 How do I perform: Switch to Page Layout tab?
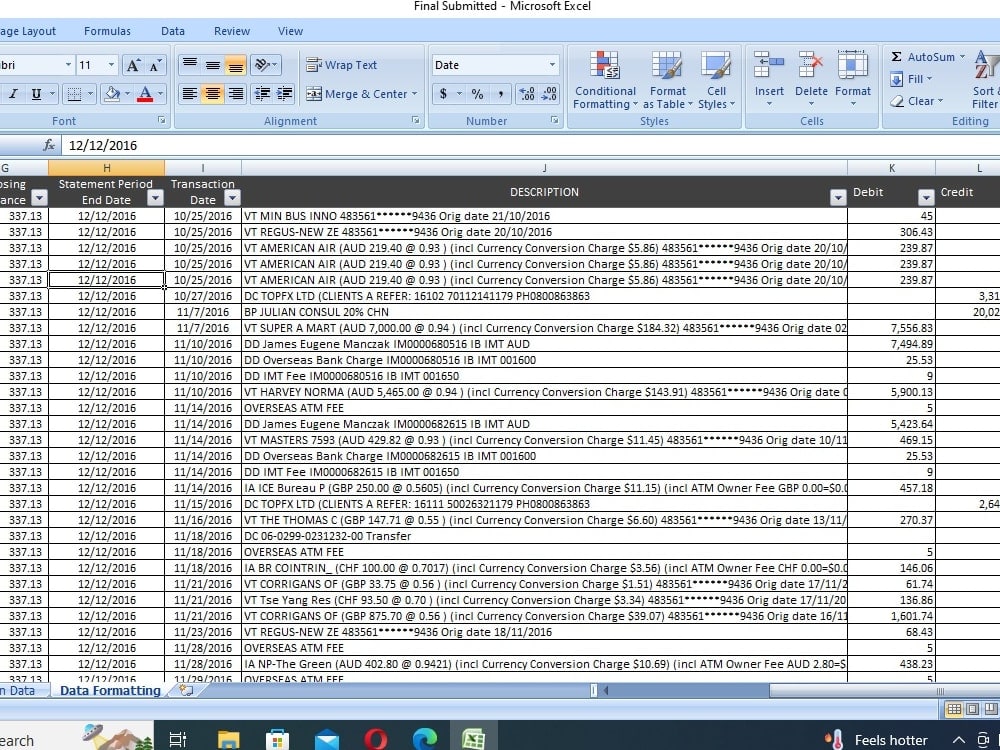pos(28,31)
